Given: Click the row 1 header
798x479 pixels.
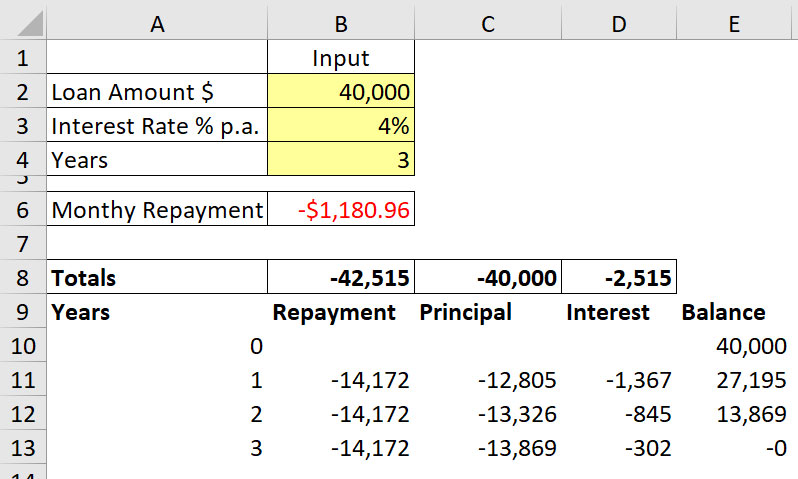Looking at the screenshot, I should [22, 58].
